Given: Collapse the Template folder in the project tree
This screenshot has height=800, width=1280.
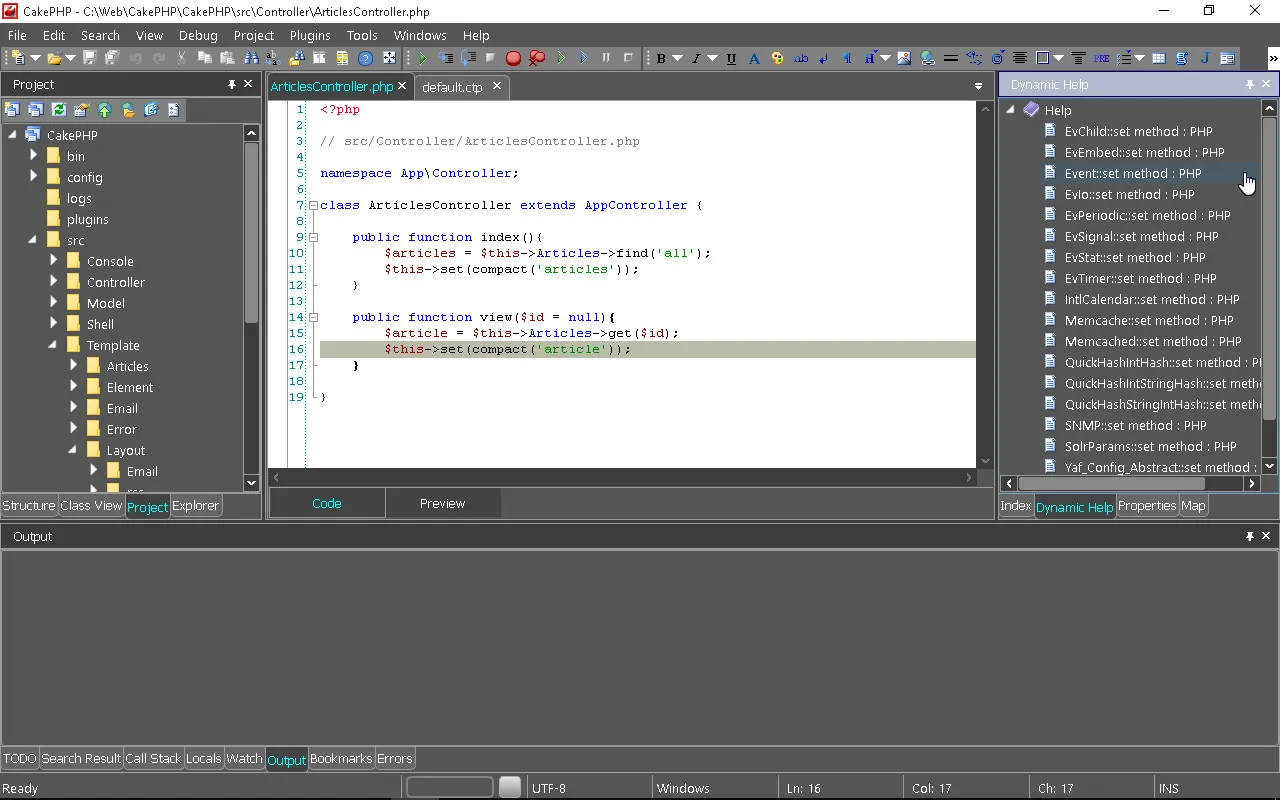Looking at the screenshot, I should click(53, 345).
